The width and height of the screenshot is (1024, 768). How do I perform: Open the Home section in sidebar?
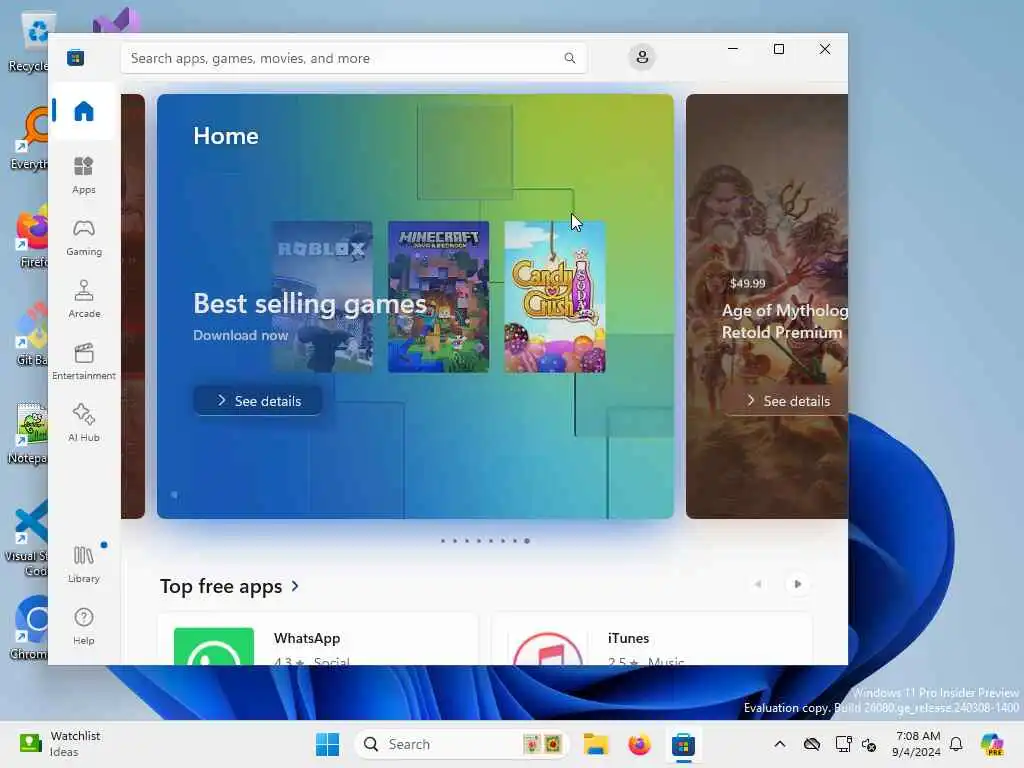coord(84,111)
